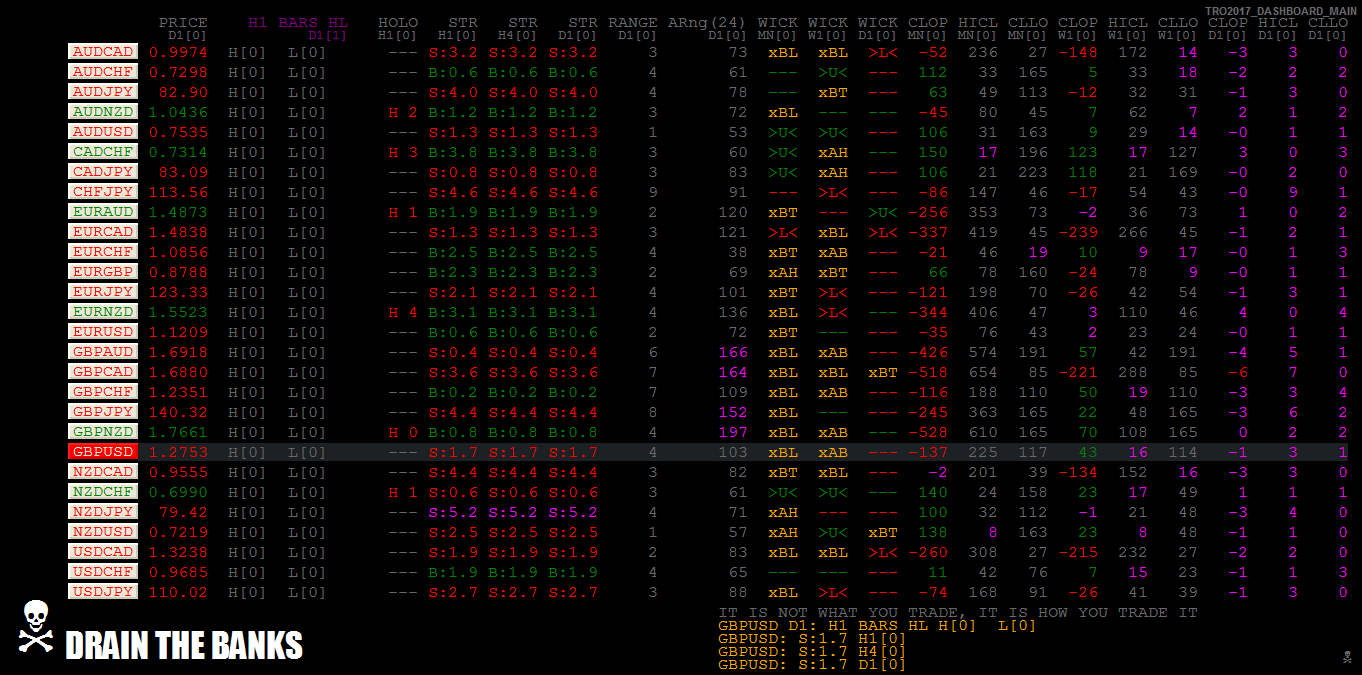Click the ARng(24) column header
1362x675 pixels.
pyautogui.click(x=707, y=23)
